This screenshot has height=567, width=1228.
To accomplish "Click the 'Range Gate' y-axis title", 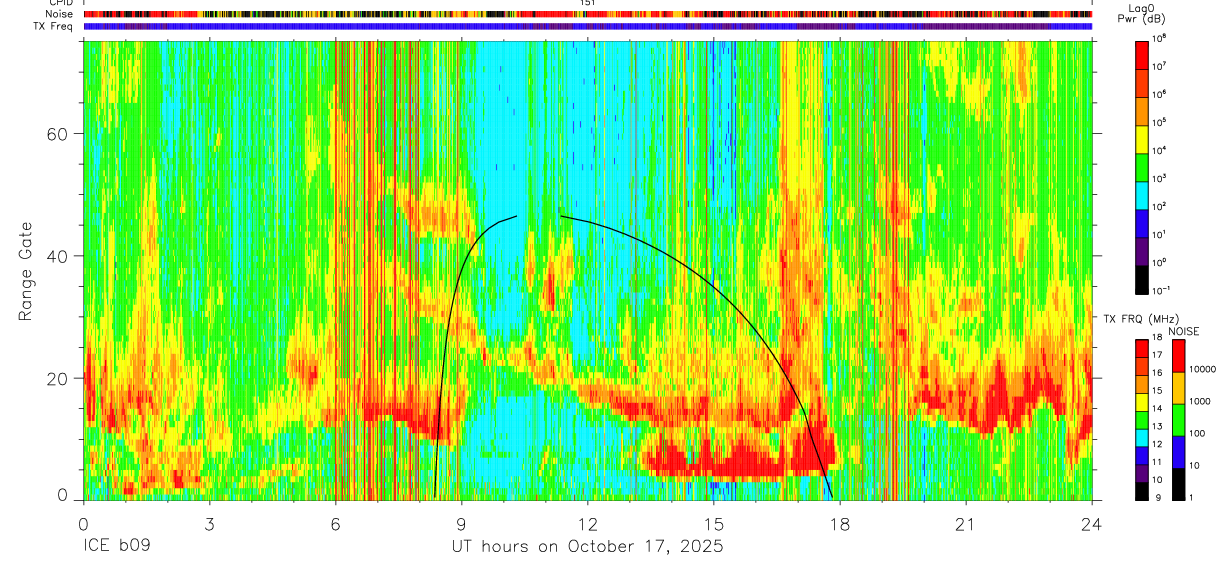I will coord(24,270).
